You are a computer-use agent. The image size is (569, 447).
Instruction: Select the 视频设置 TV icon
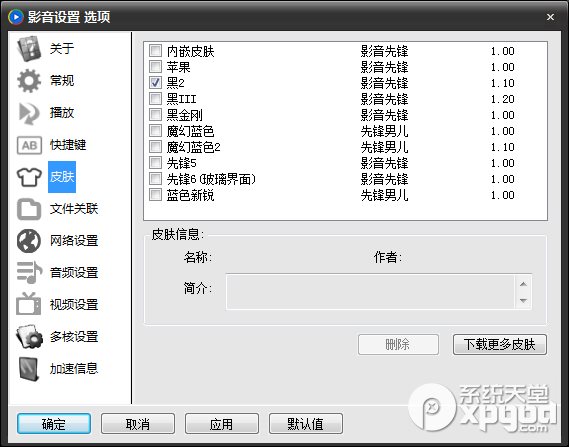pyautogui.click(x=29, y=304)
